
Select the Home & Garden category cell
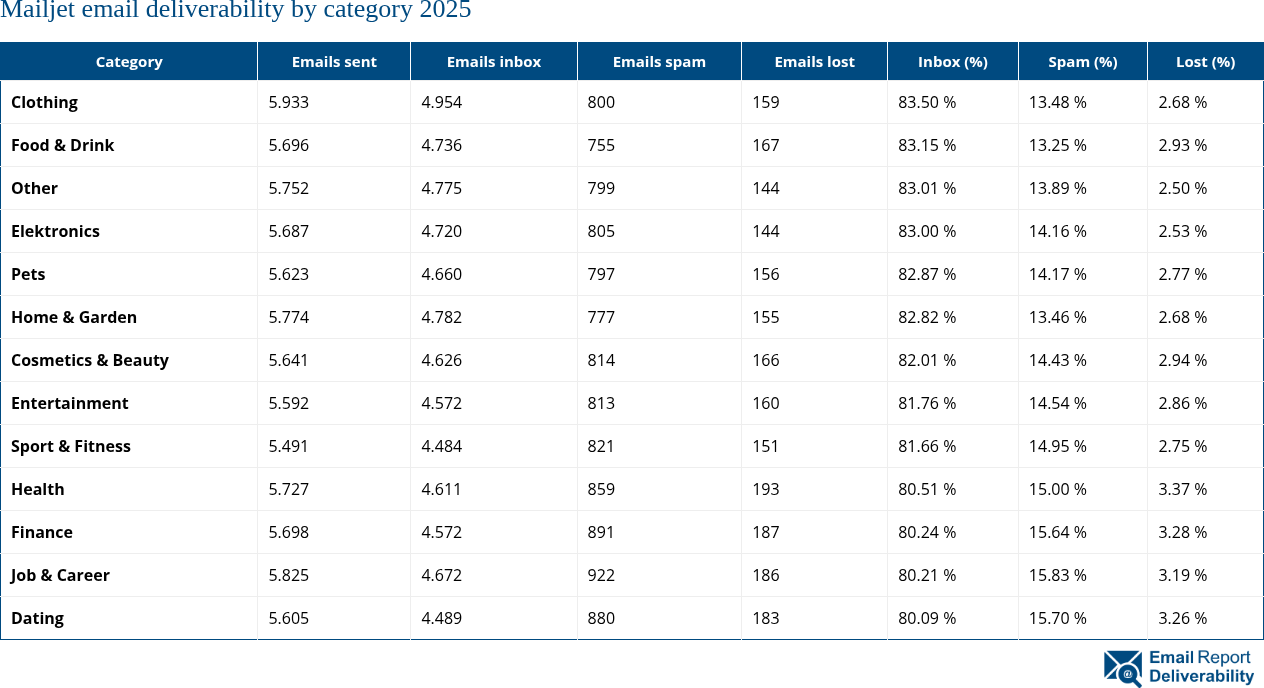click(x=129, y=317)
